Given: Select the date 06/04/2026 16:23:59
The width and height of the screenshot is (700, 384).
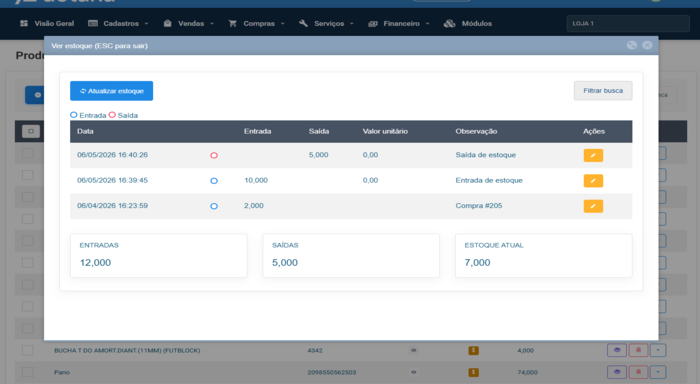Looking at the screenshot, I should 112,206.
